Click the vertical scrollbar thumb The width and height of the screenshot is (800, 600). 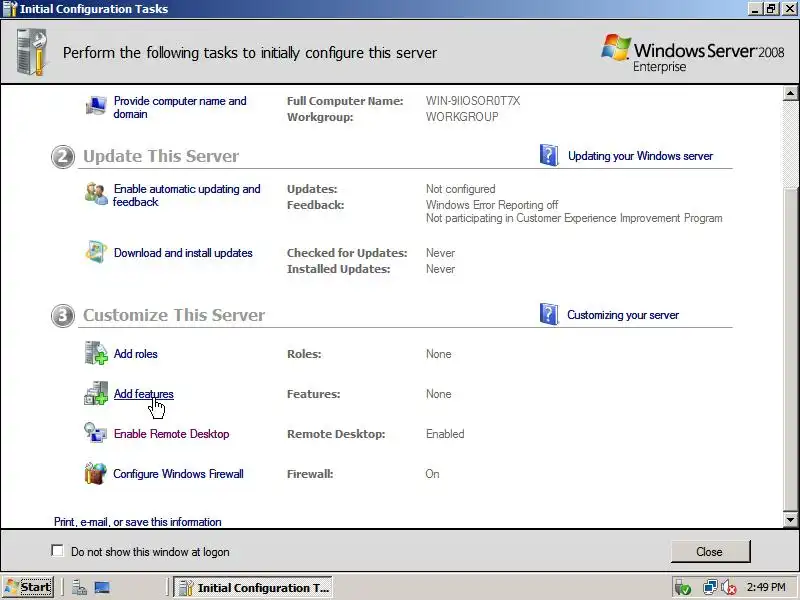pos(790,349)
